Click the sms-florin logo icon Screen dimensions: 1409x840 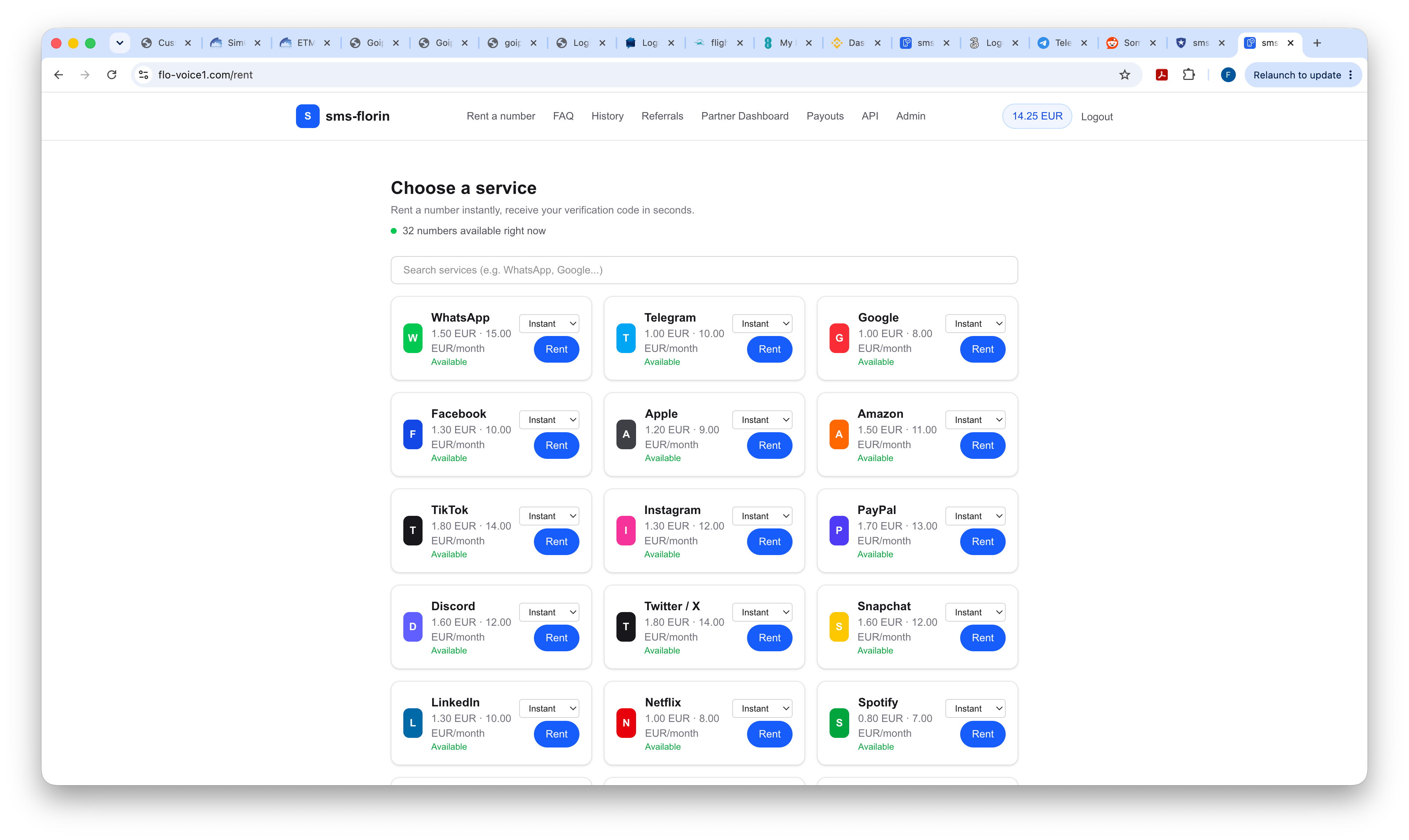click(x=307, y=116)
